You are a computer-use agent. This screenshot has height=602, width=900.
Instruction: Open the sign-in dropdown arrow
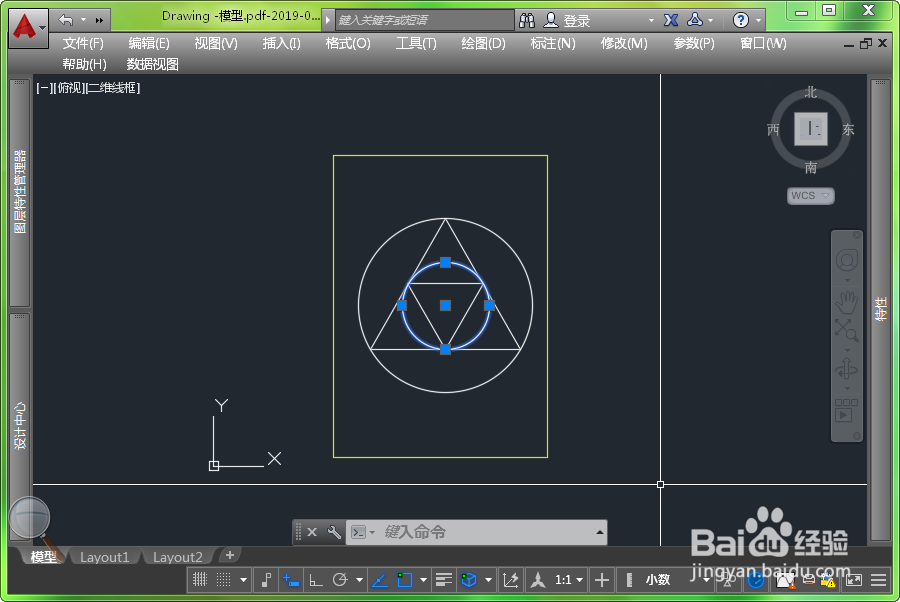tap(651, 21)
